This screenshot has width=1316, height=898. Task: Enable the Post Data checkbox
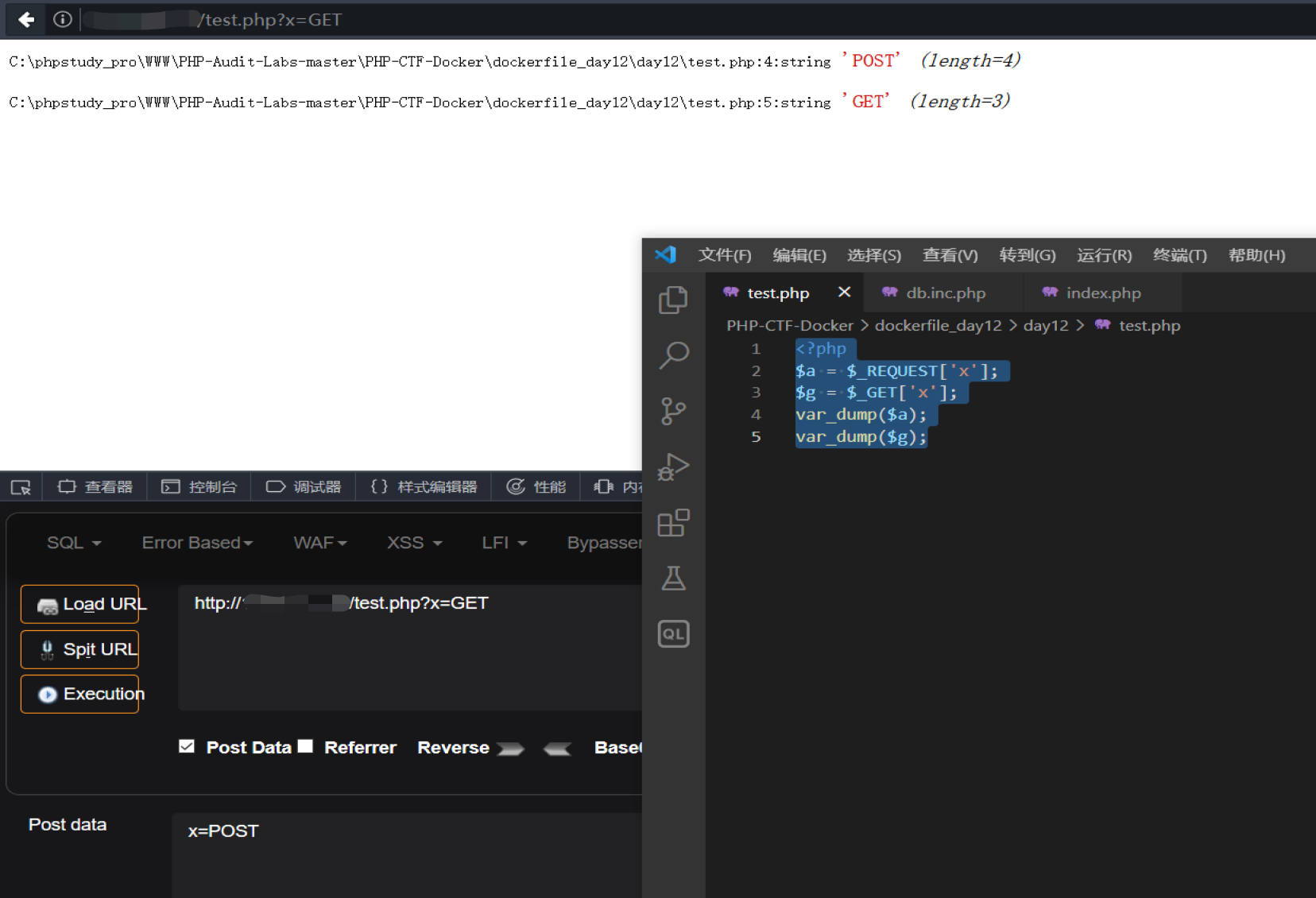tap(187, 746)
